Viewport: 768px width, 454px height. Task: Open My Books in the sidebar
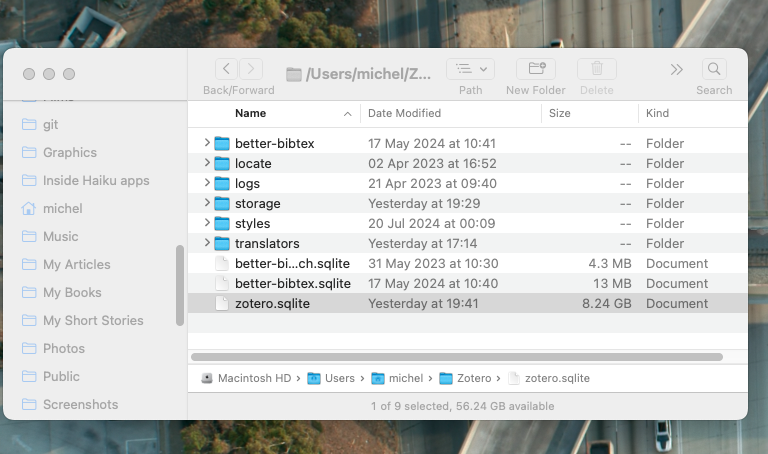click(x=72, y=292)
